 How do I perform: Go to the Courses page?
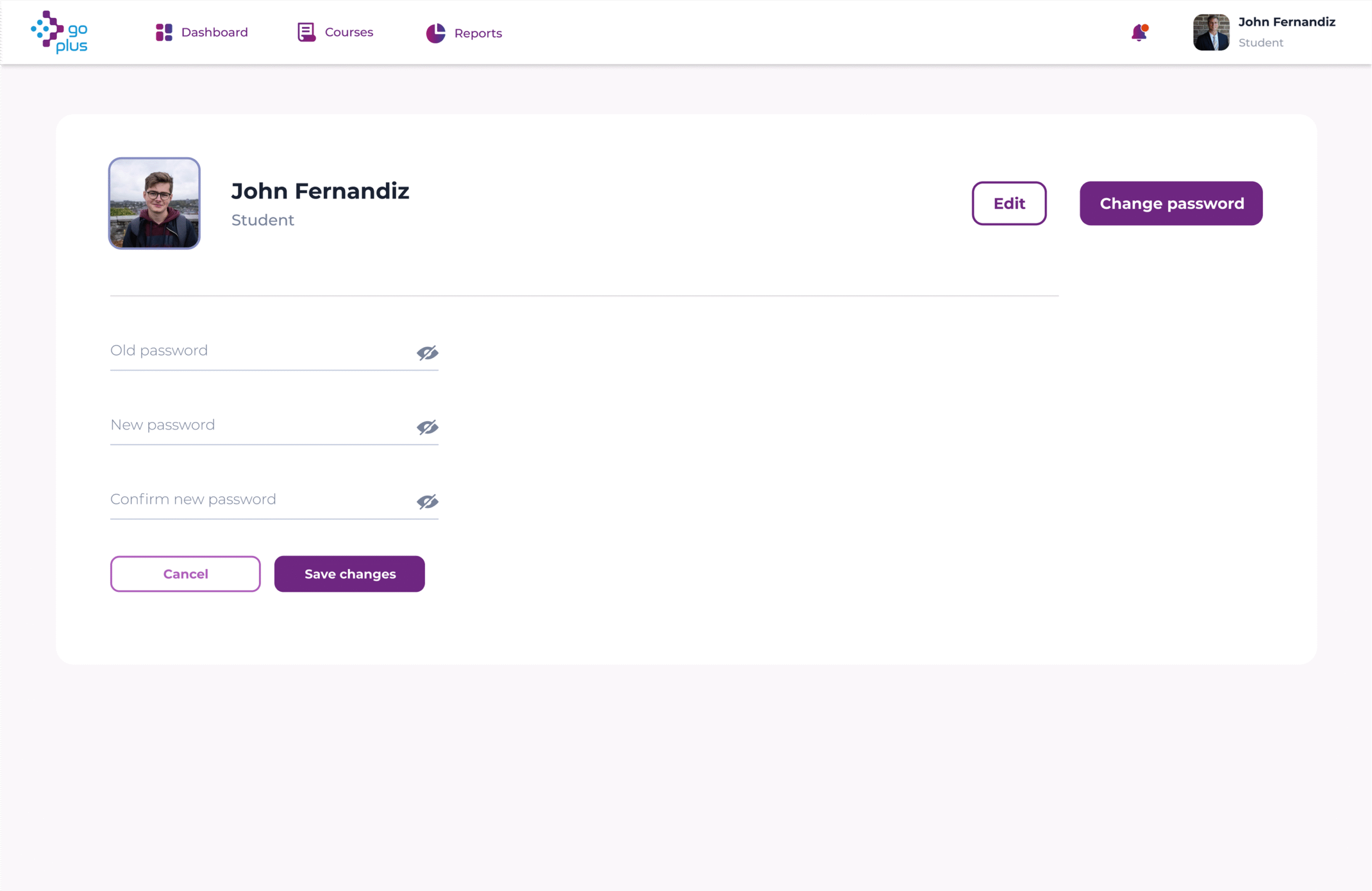pyautogui.click(x=349, y=32)
